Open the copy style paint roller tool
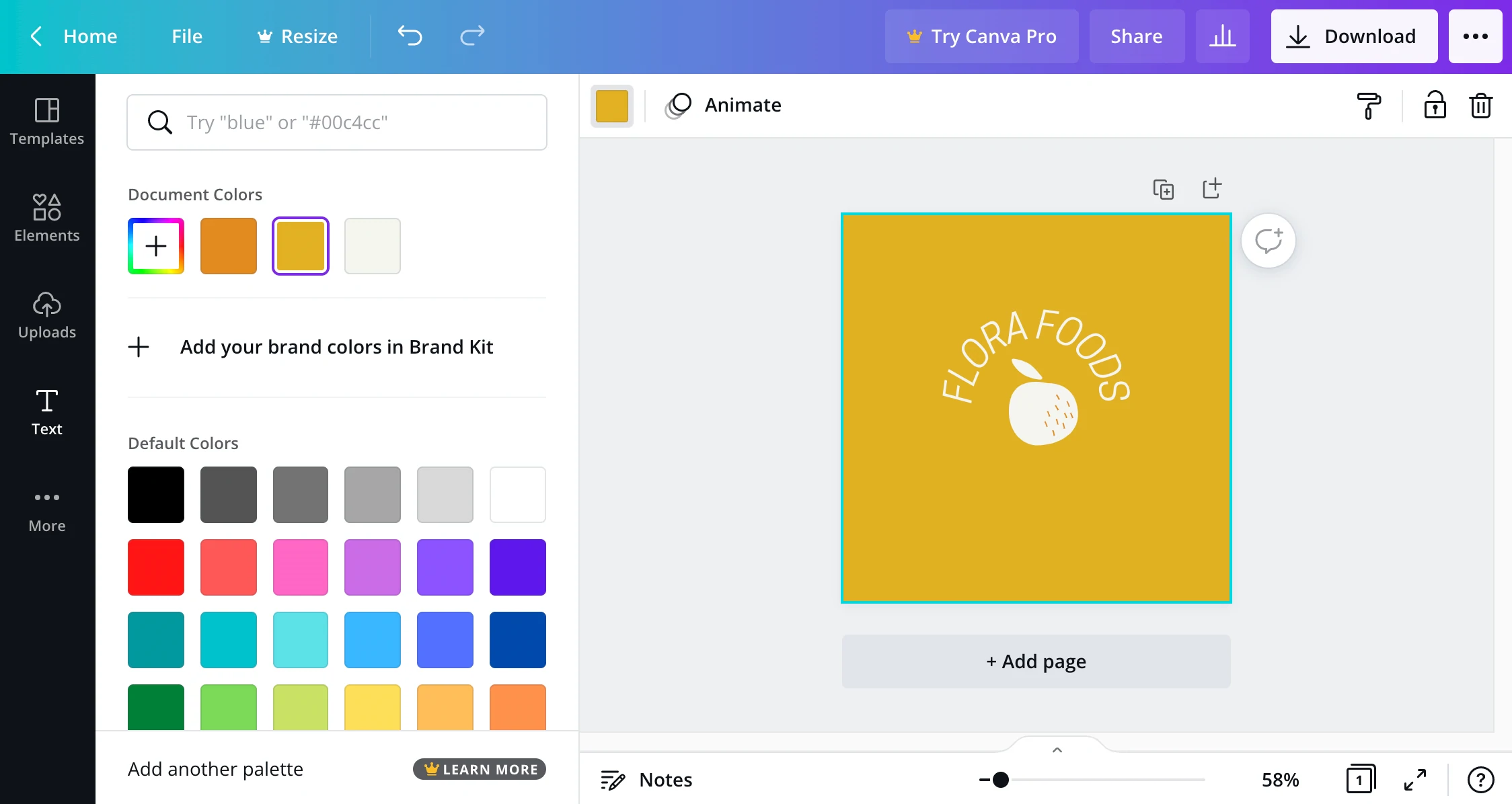1512x804 pixels. pos(1368,106)
